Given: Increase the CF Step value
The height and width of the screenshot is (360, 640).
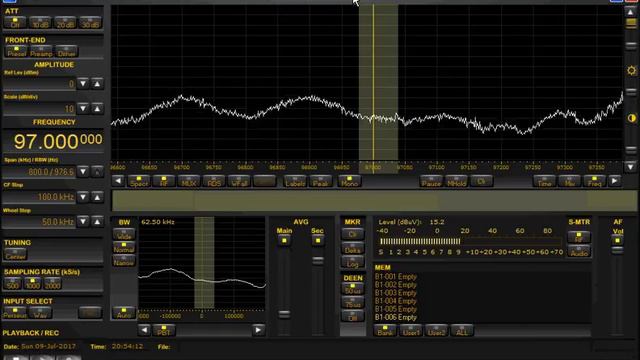Looking at the screenshot, I should coord(97,197).
